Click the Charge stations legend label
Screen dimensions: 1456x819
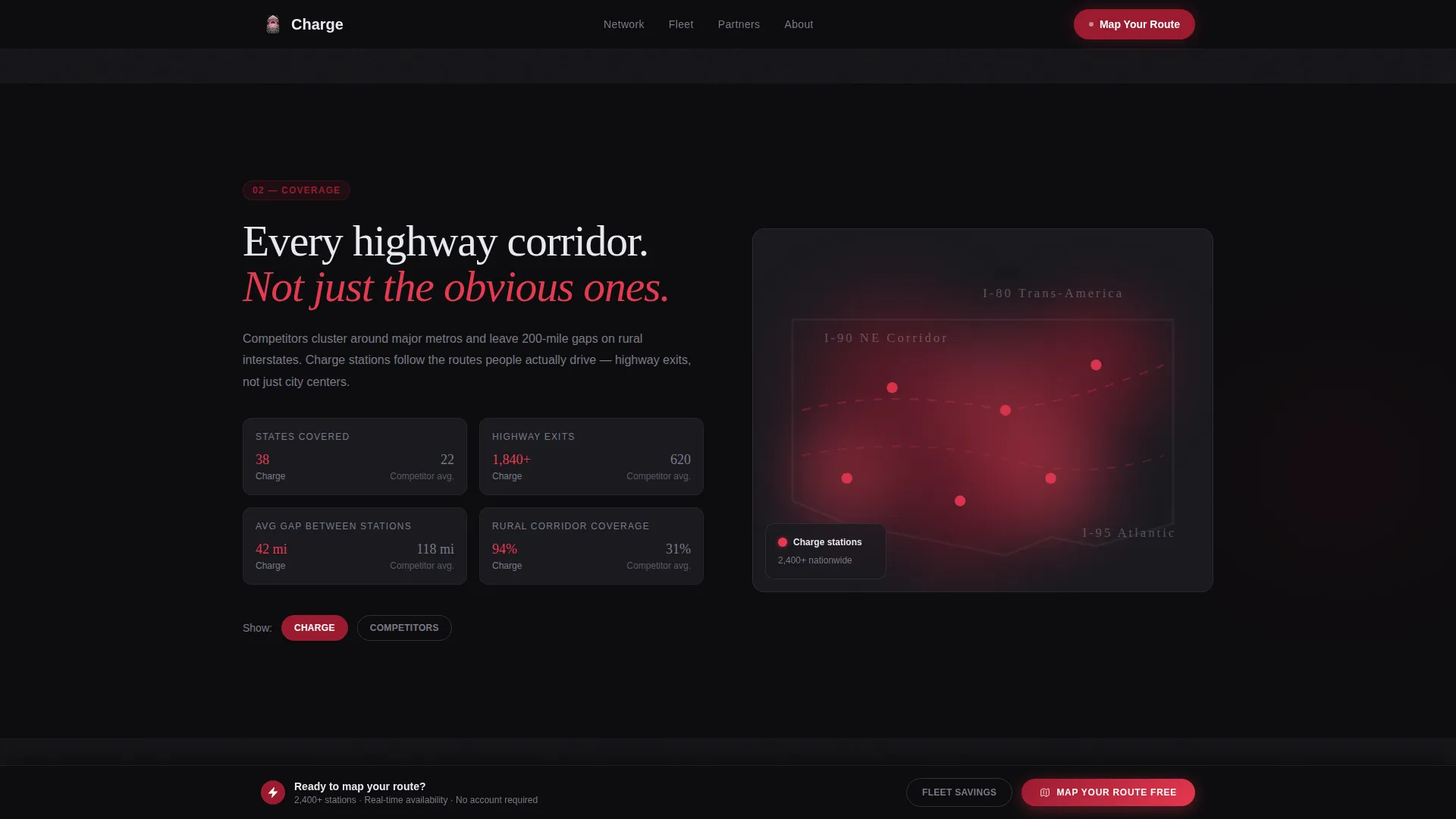pos(827,542)
